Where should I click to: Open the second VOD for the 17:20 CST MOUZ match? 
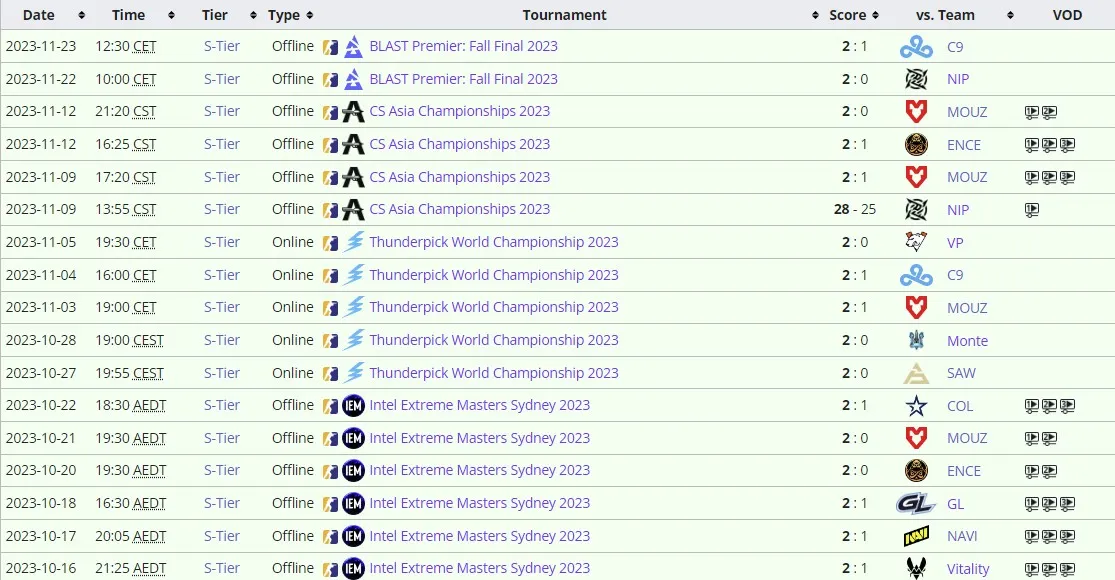1050,178
